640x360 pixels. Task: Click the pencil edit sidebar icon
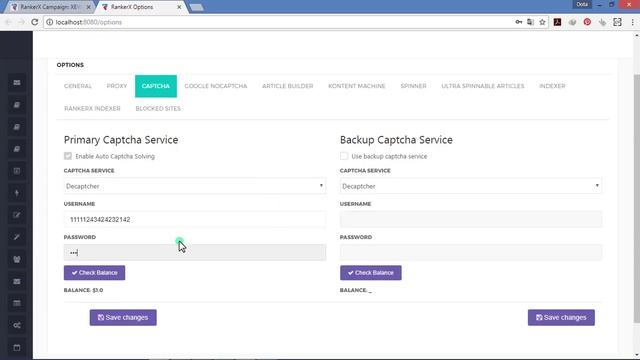click(x=17, y=215)
